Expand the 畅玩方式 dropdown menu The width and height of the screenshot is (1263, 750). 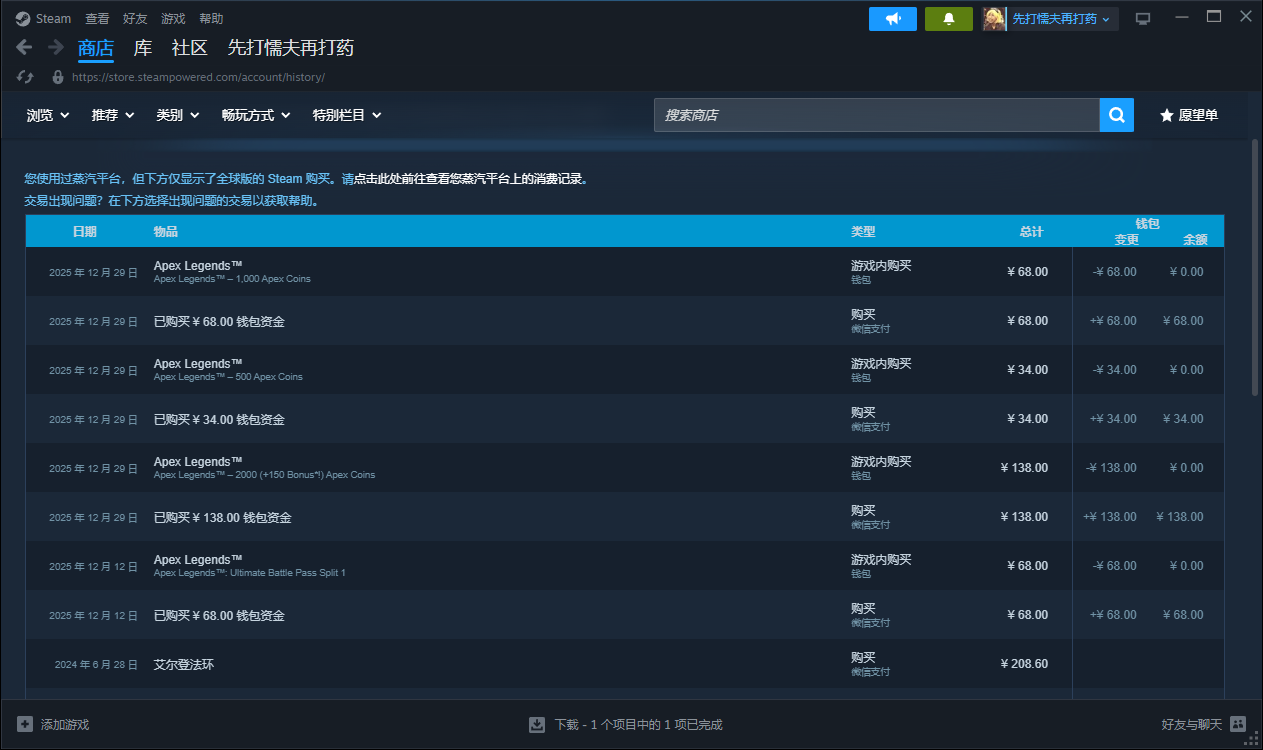click(x=256, y=115)
